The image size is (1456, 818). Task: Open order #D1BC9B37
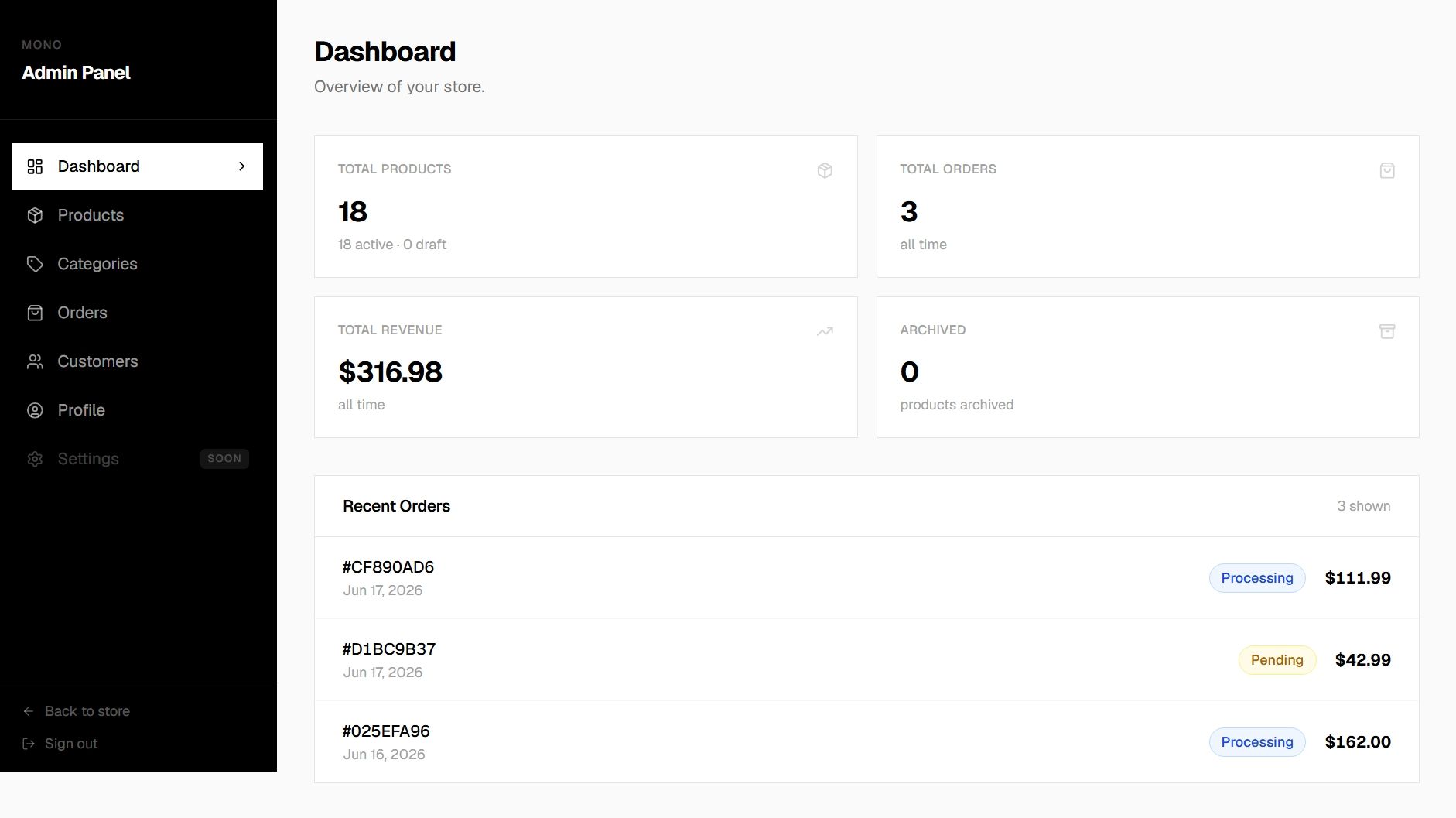point(866,660)
